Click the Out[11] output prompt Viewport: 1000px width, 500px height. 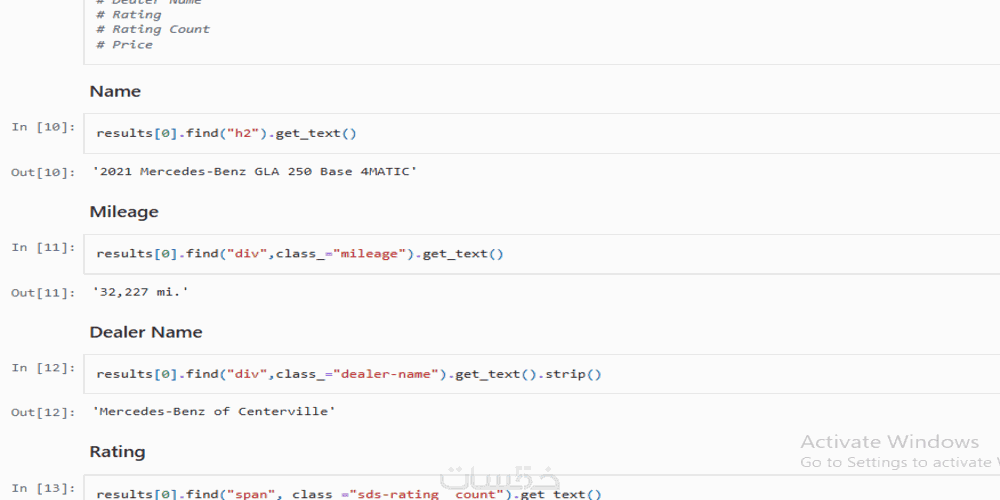(x=43, y=292)
